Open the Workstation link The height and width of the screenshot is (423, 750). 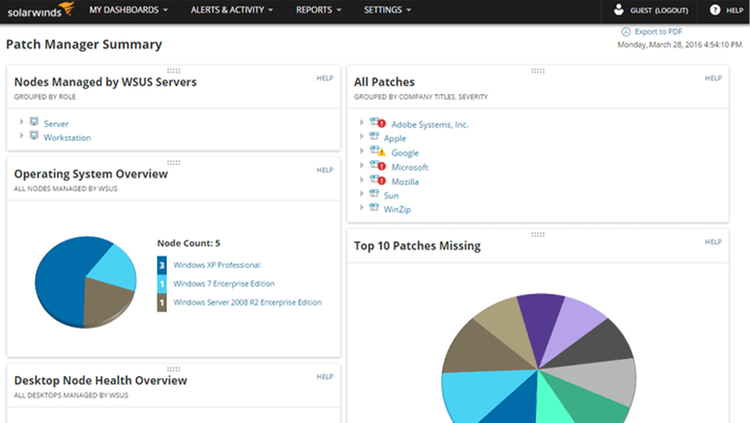coord(67,138)
